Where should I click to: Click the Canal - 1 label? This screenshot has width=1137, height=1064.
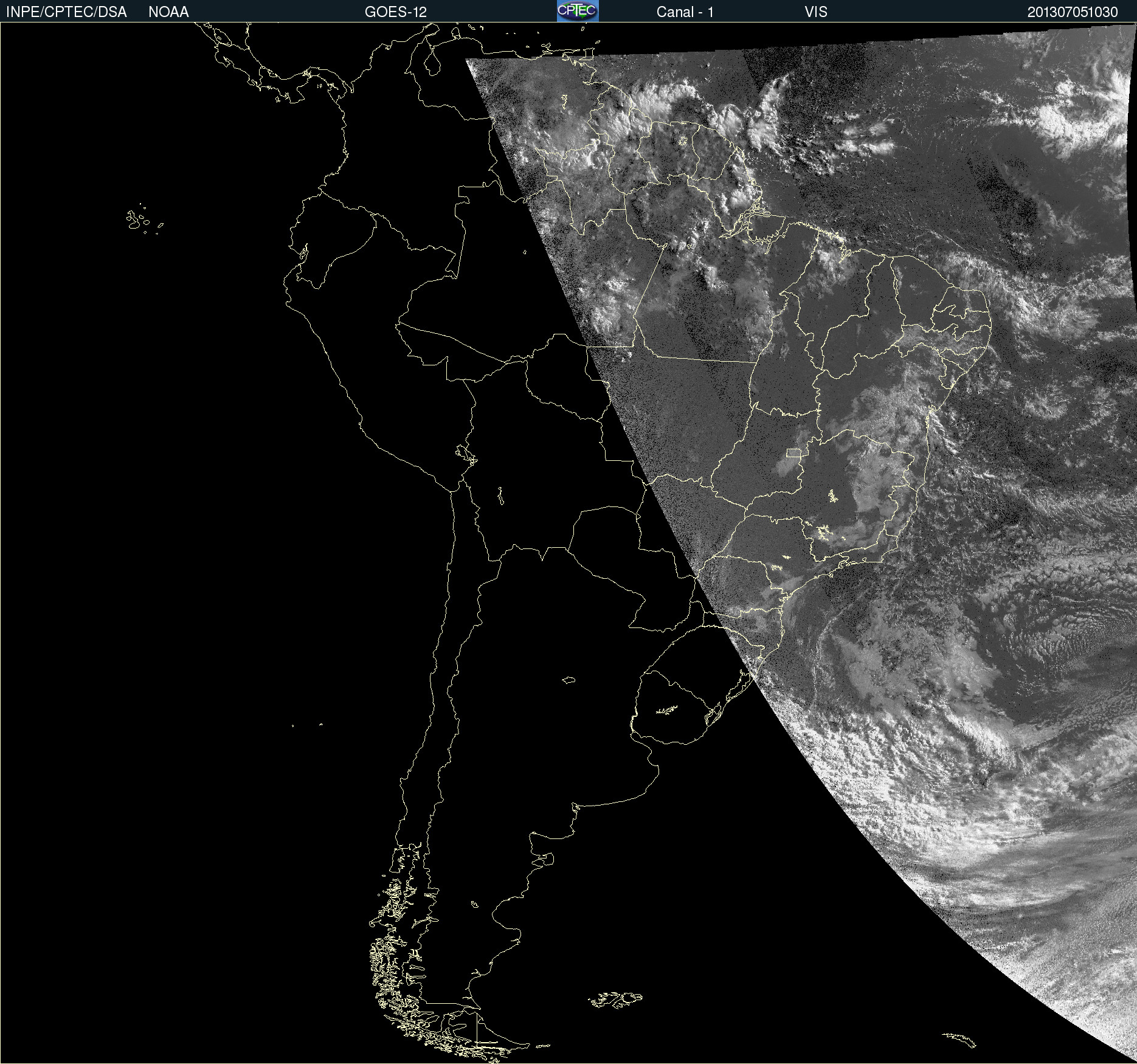coord(685,12)
